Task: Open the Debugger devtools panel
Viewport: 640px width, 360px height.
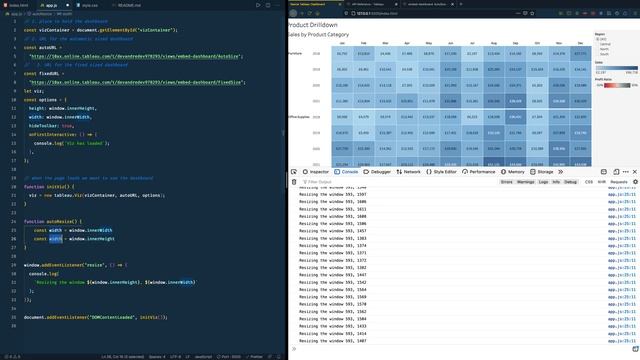Action: tap(377, 172)
